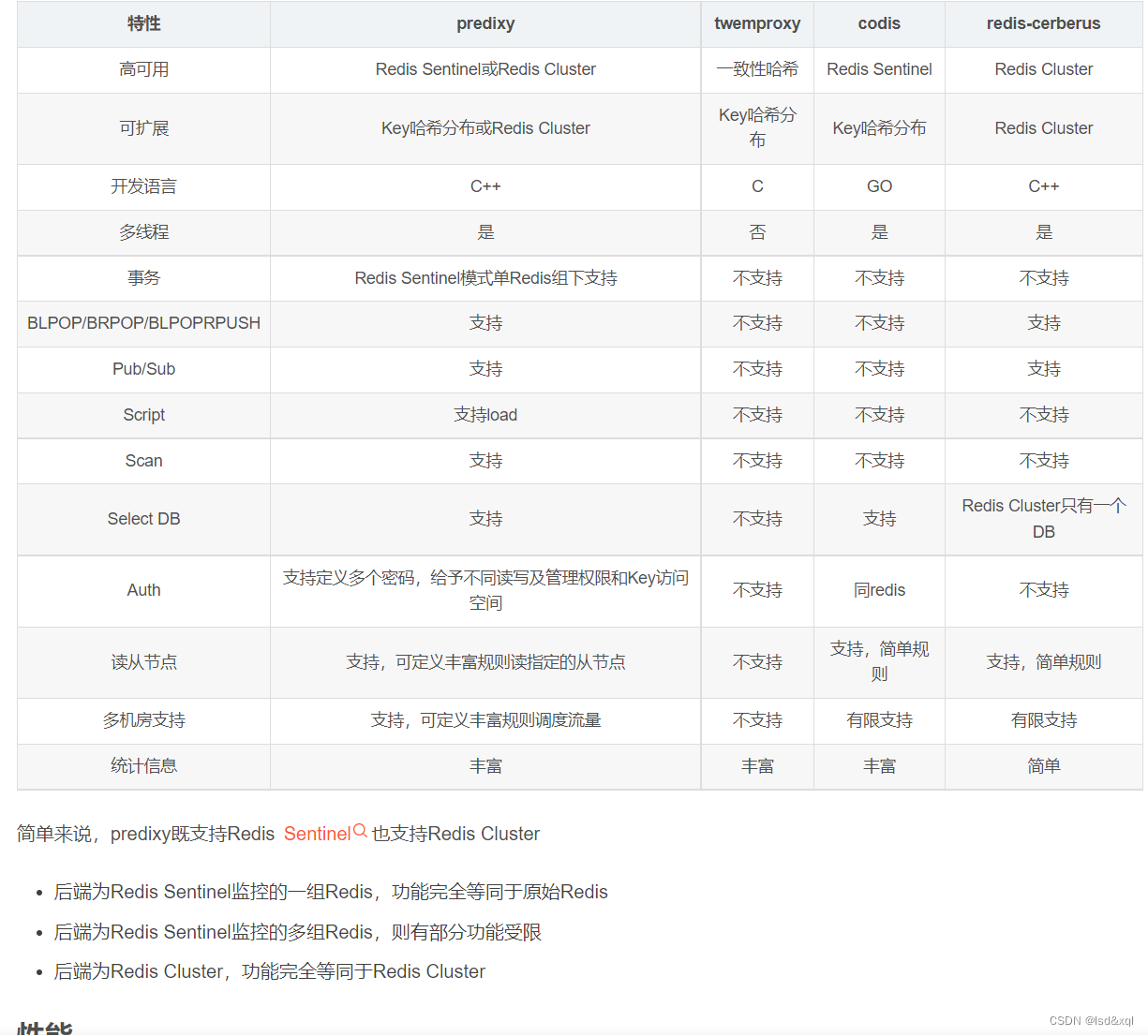Viewport: 1148px width, 1036px height.
Task: Click the codis Auth cell '同redis'
Action: (879, 590)
